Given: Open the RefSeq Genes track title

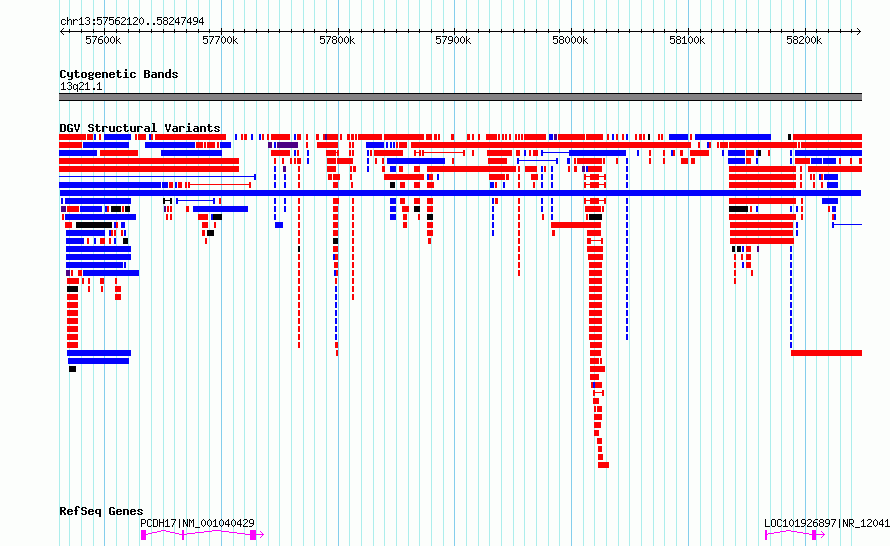Looking at the screenshot, I should tap(101, 511).
